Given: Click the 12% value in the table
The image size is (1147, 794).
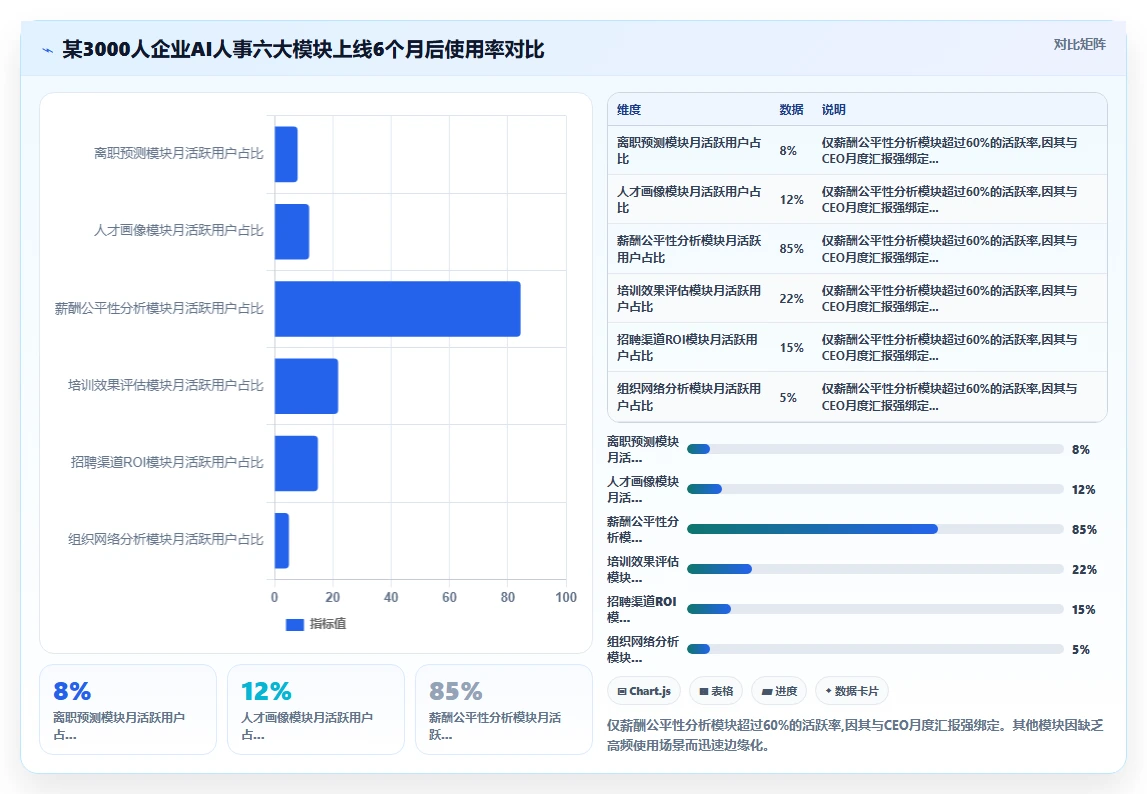Looking at the screenshot, I should (x=791, y=200).
